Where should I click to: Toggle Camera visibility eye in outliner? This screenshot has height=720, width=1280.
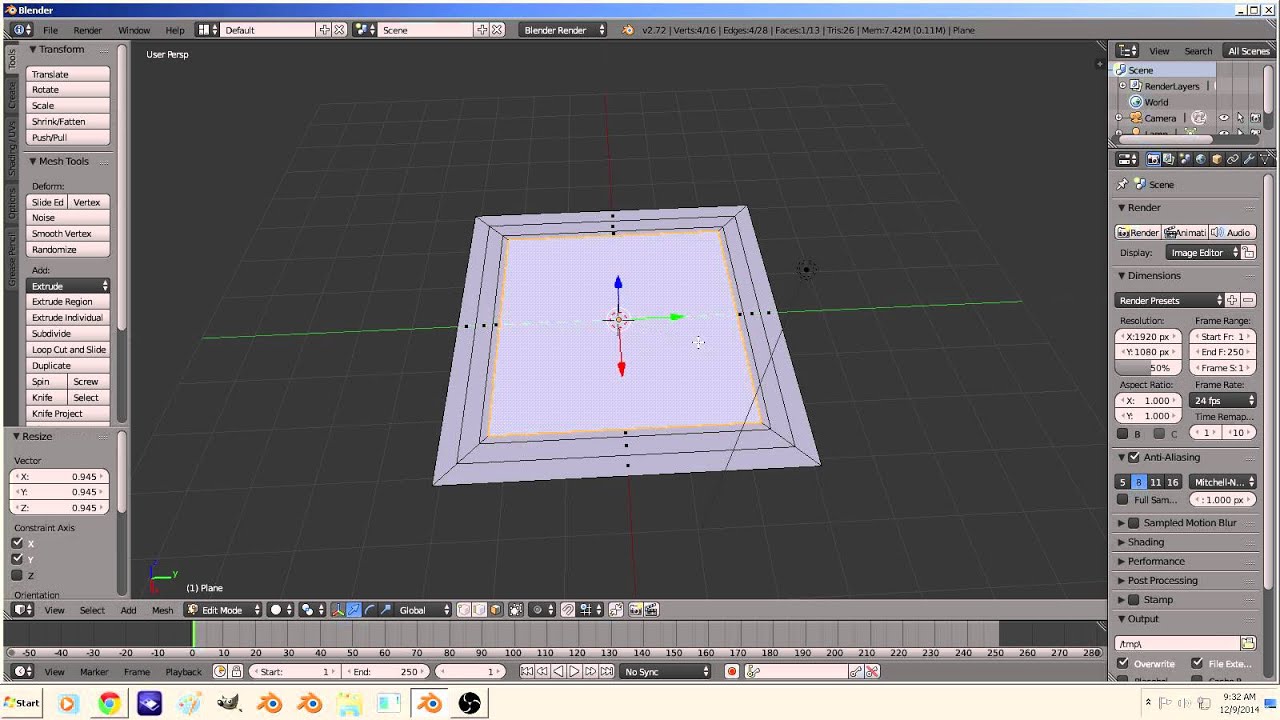point(1223,118)
